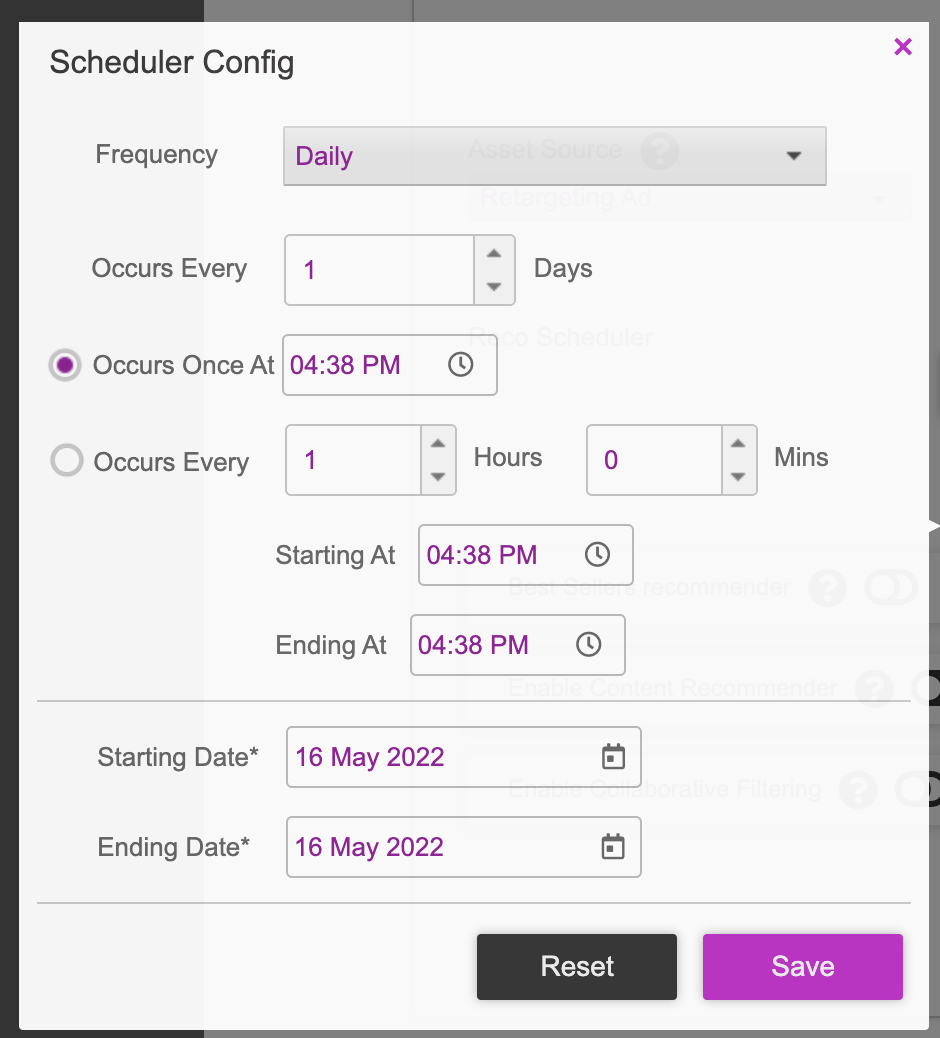Open clock picker for Ending At time

588,645
